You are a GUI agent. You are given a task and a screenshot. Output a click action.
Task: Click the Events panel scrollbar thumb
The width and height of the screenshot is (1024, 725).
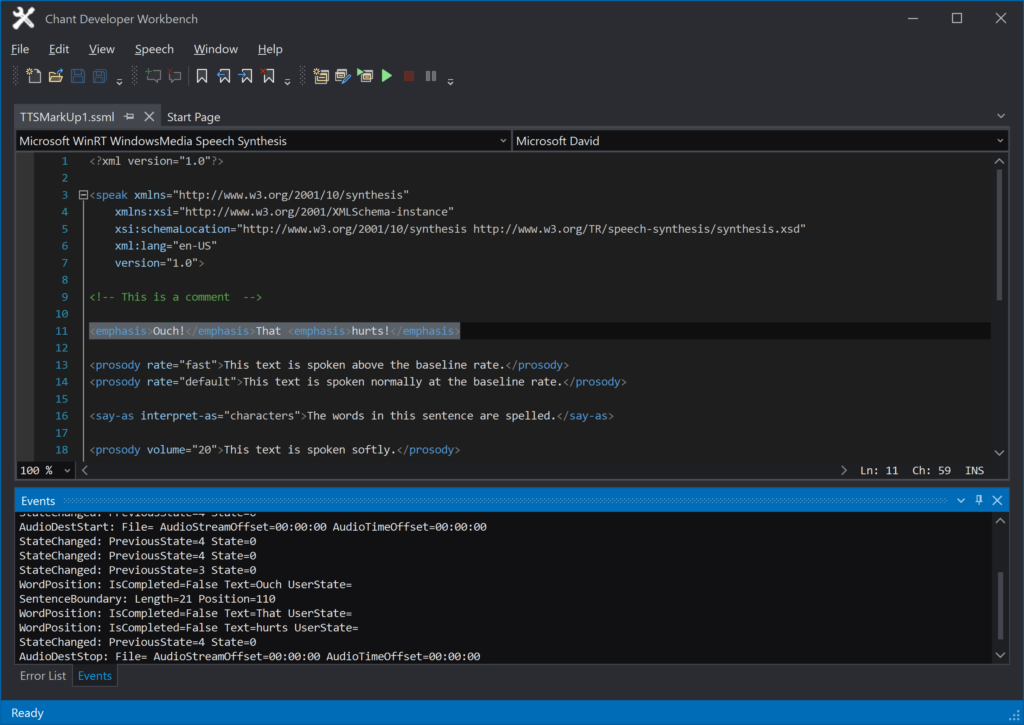tap(1000, 606)
